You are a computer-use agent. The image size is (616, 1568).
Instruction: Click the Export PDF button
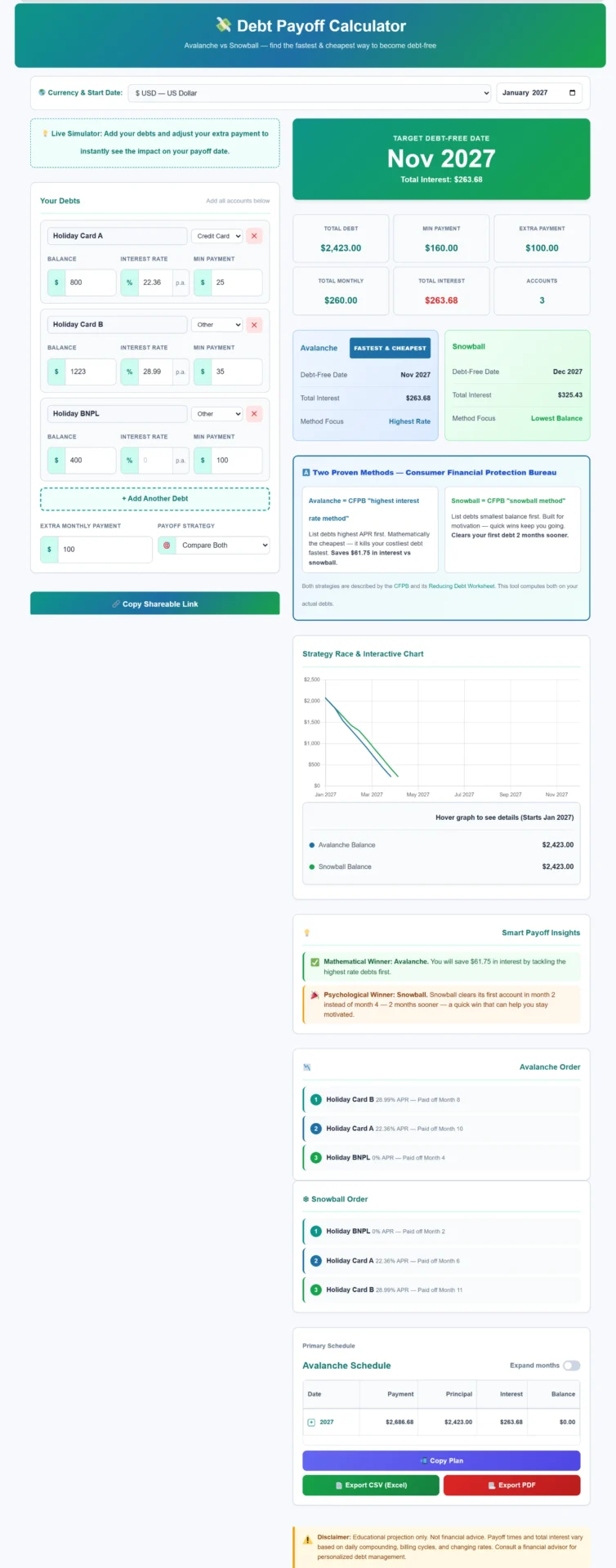pos(512,1485)
